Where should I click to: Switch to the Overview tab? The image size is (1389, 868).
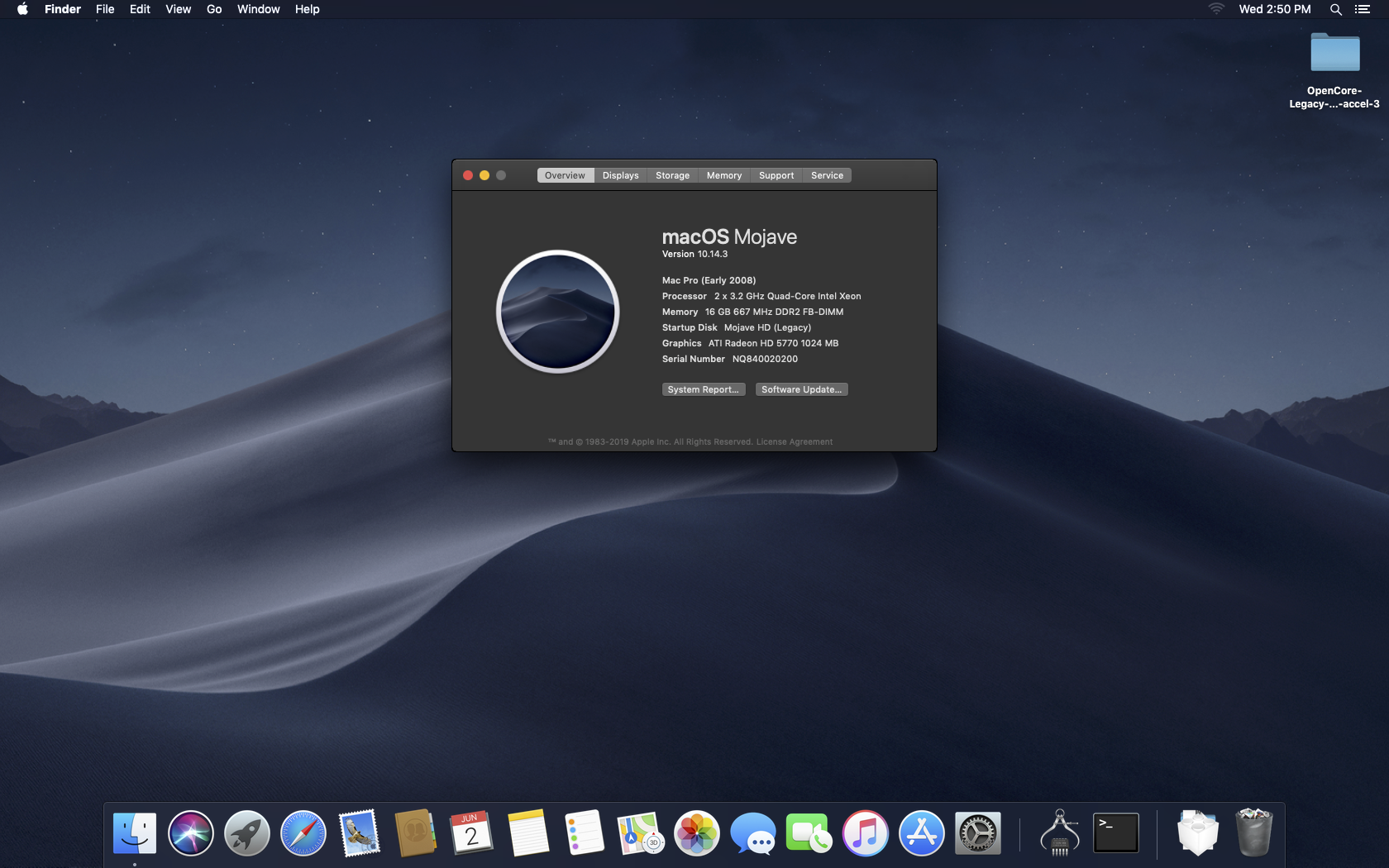click(565, 175)
